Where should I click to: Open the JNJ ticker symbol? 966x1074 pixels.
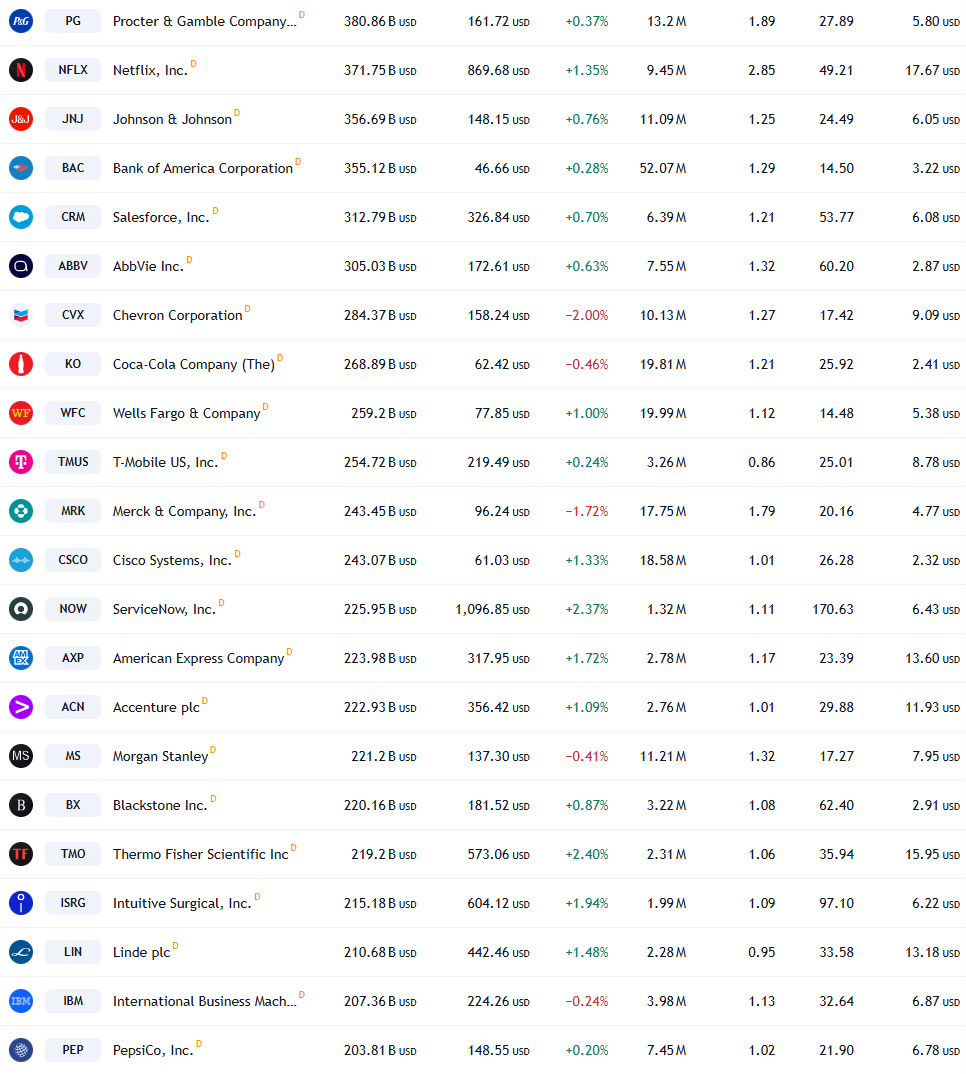click(x=73, y=119)
